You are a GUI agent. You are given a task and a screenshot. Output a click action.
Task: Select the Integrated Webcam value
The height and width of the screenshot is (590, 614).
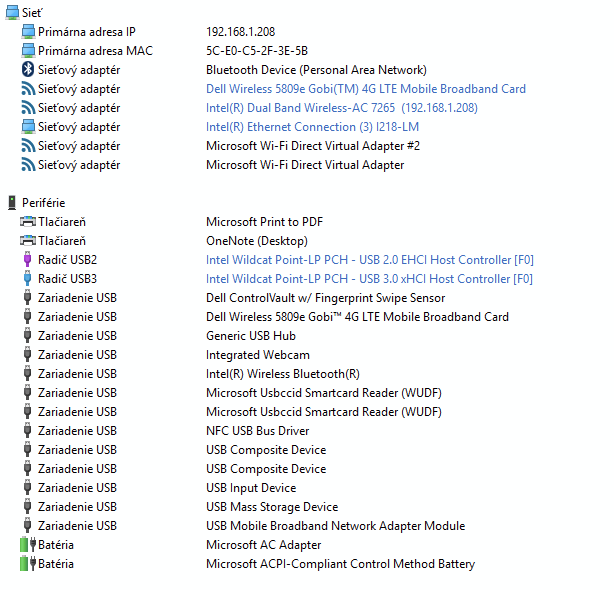pyautogui.click(x=258, y=355)
